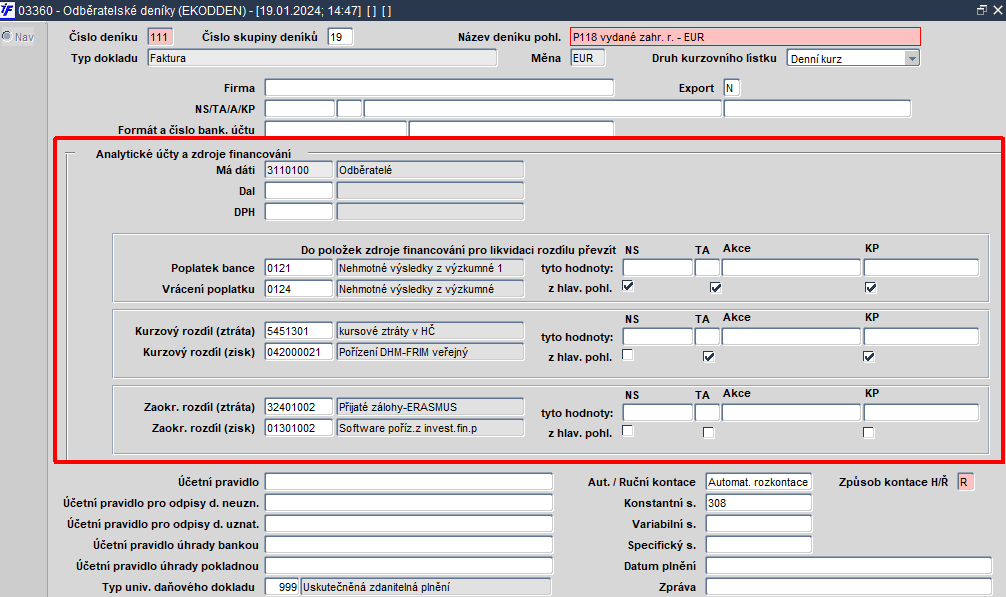The width and height of the screenshot is (1006, 597).
Task: Uncheck the KP checkbox in Kurzový rozdíl section
Action: pyautogui.click(x=869, y=357)
